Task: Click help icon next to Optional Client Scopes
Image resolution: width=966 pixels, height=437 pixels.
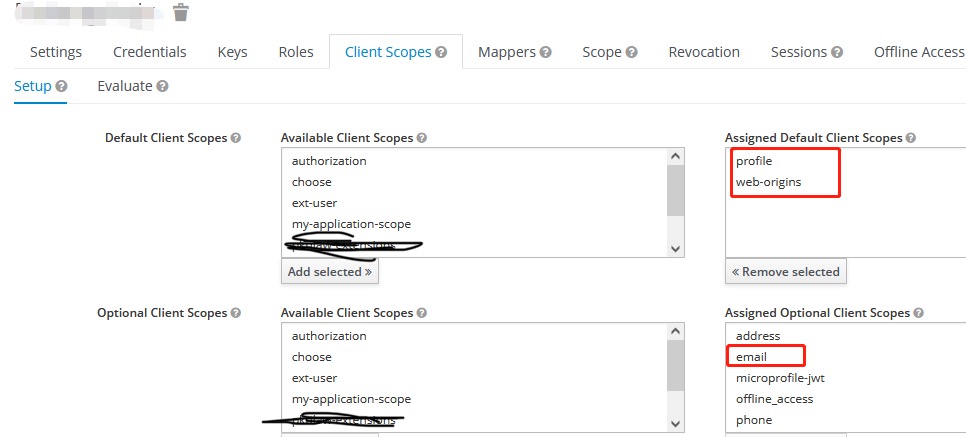Action: (236, 313)
